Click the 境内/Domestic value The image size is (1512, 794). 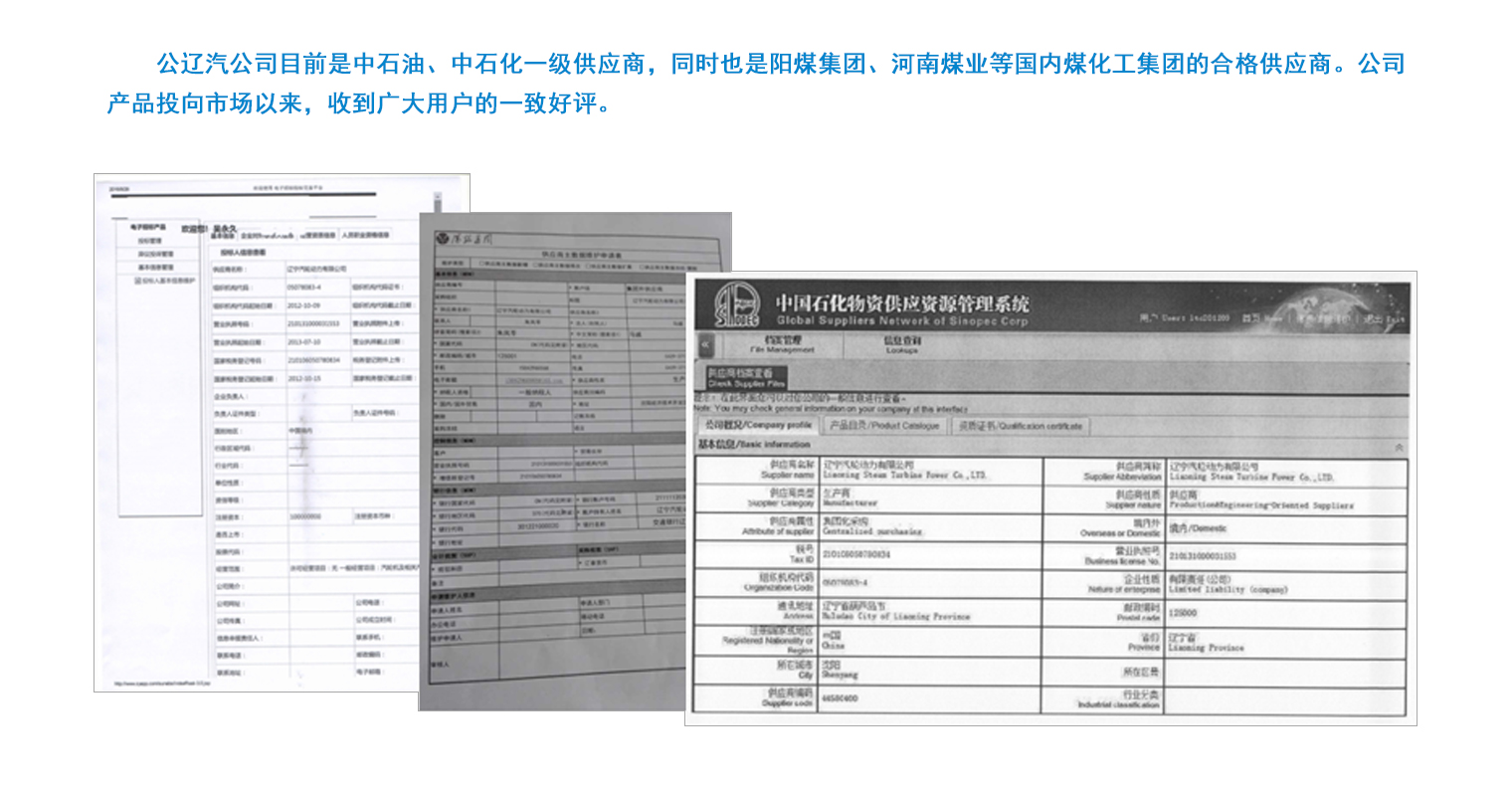pos(1198,528)
